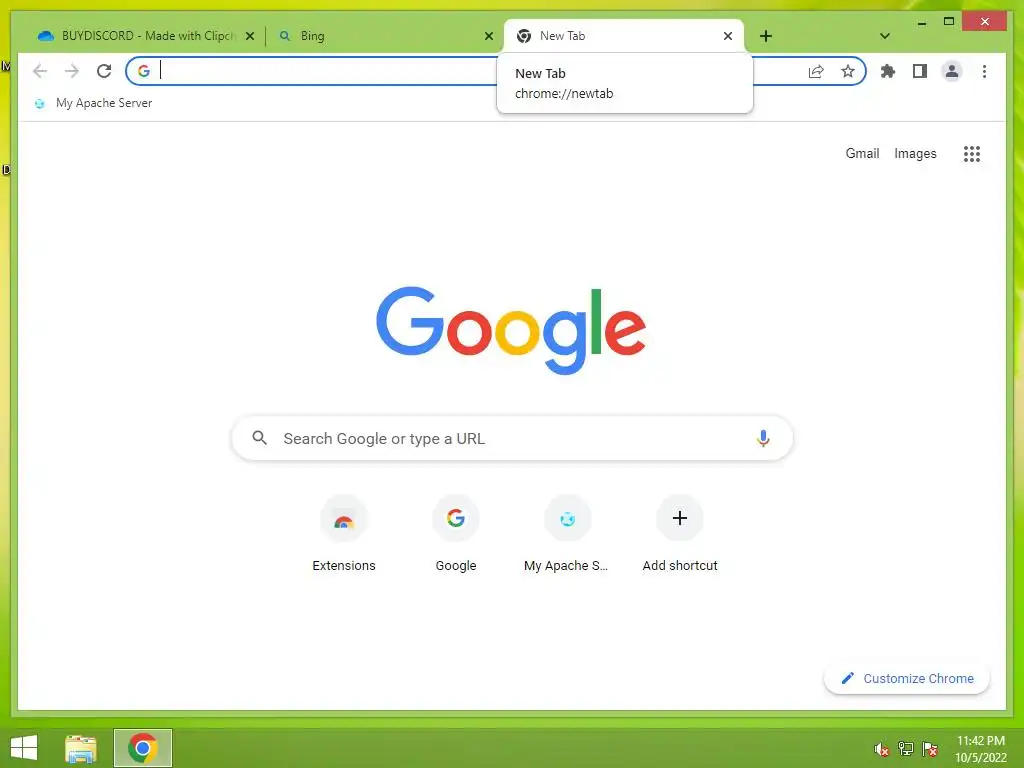Open the Extensions puzzle icon
This screenshot has height=768, width=1024.
tap(888, 71)
